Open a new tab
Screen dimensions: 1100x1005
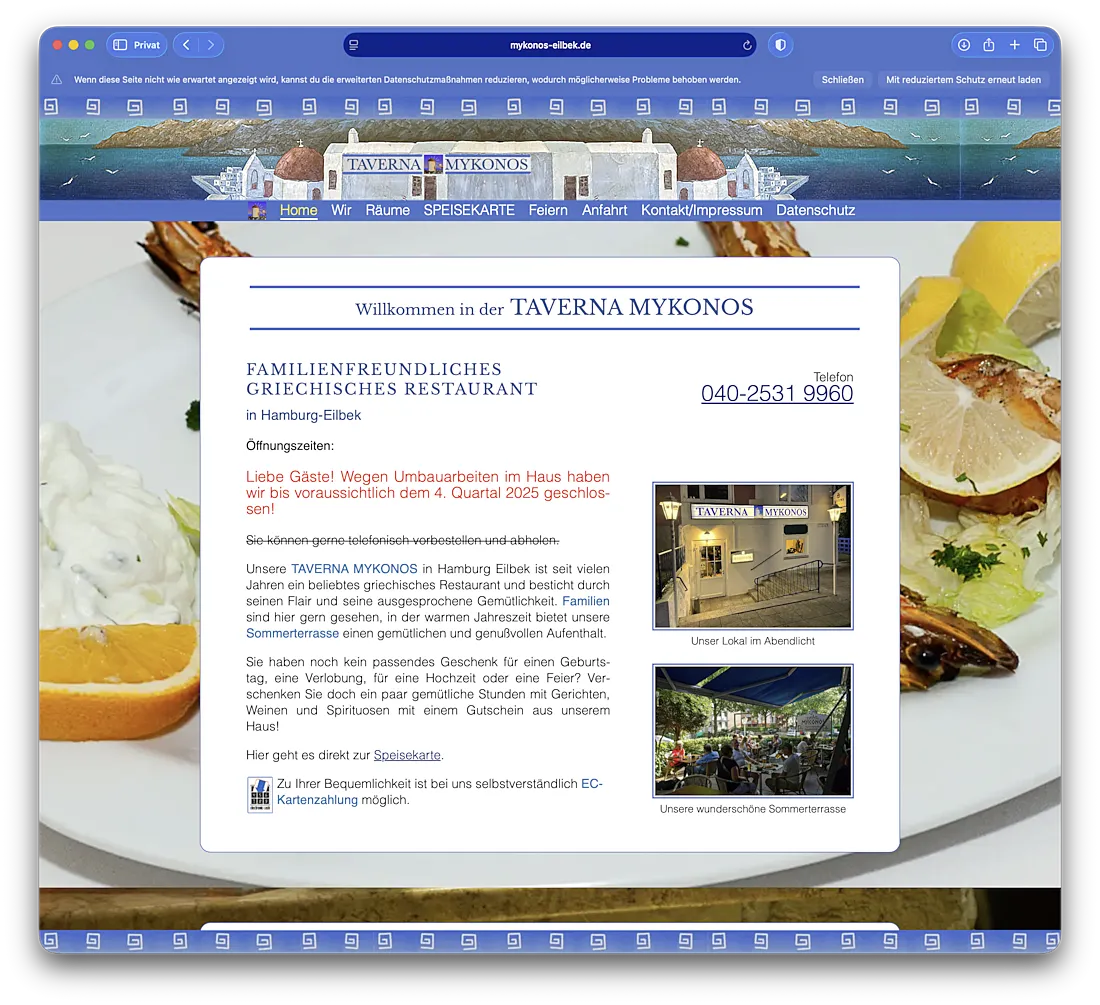pyautogui.click(x=1014, y=45)
